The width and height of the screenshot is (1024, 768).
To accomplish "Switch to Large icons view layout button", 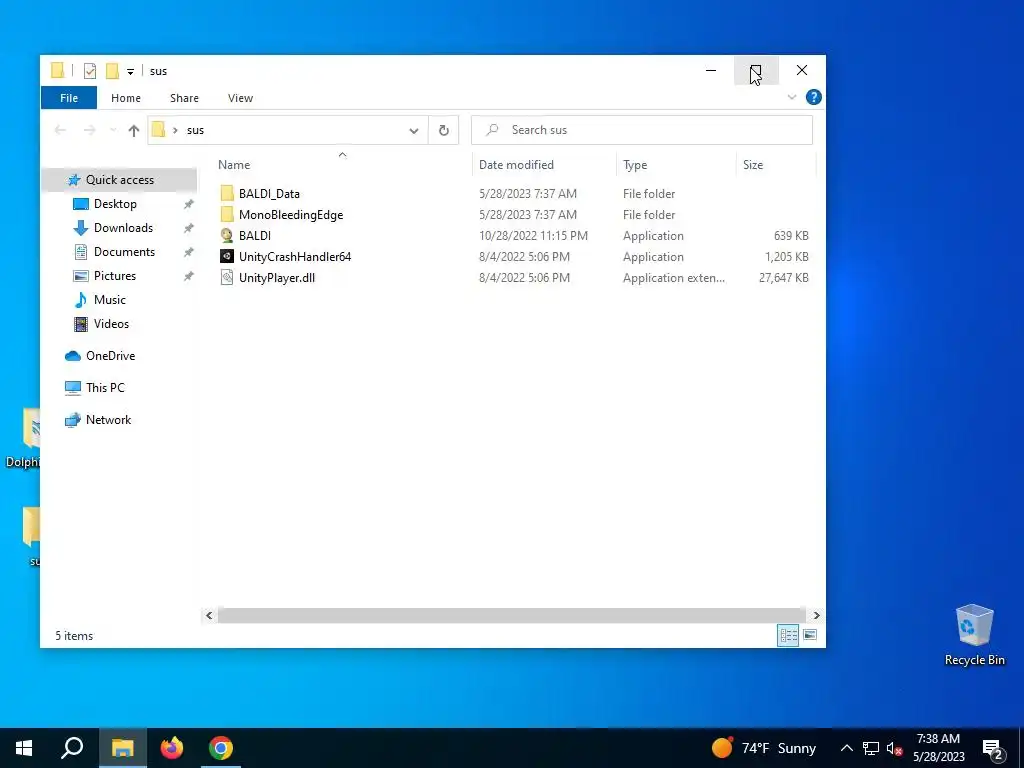I will coord(810,635).
